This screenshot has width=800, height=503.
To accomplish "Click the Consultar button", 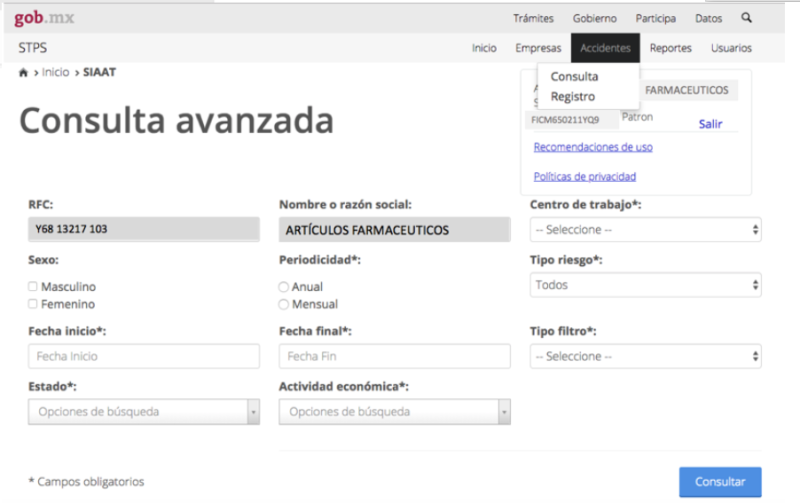I will [x=720, y=482].
